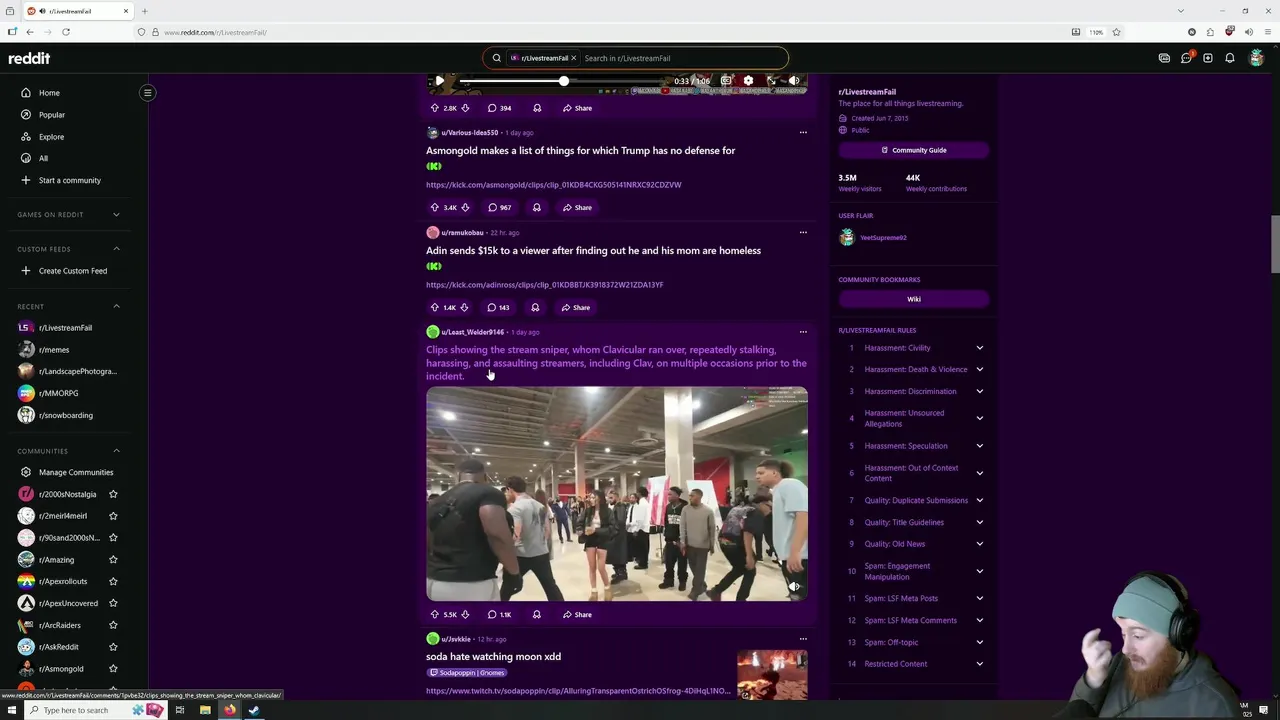Open the Reddit logo home link
This screenshot has height=720, width=1280.
point(29,58)
